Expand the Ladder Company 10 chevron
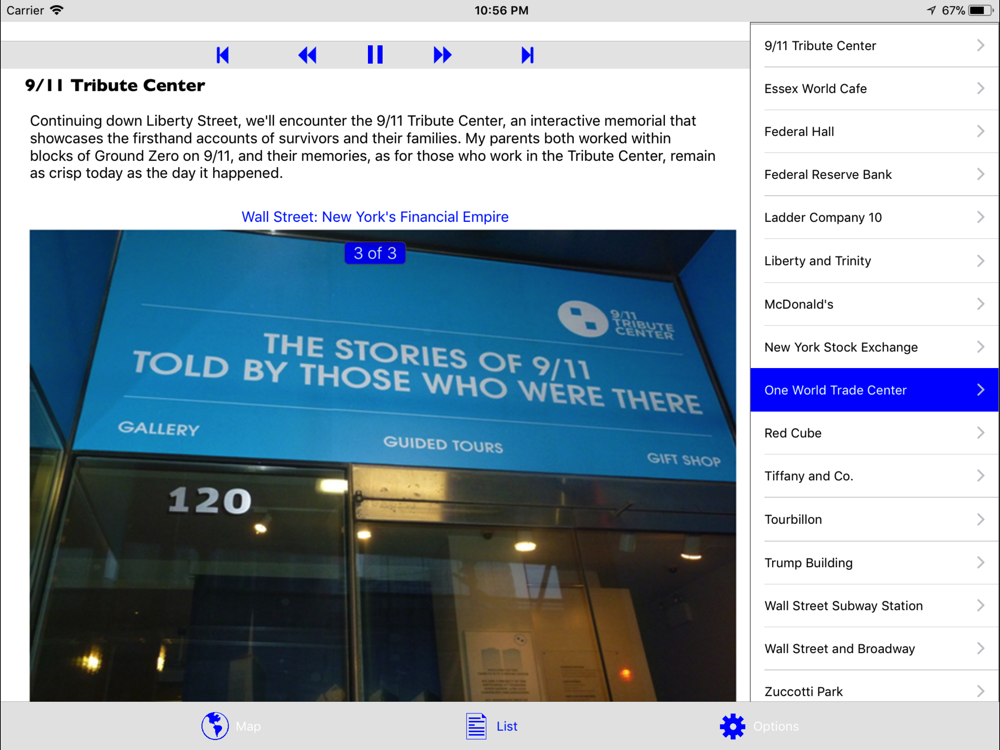 pyautogui.click(x=981, y=217)
